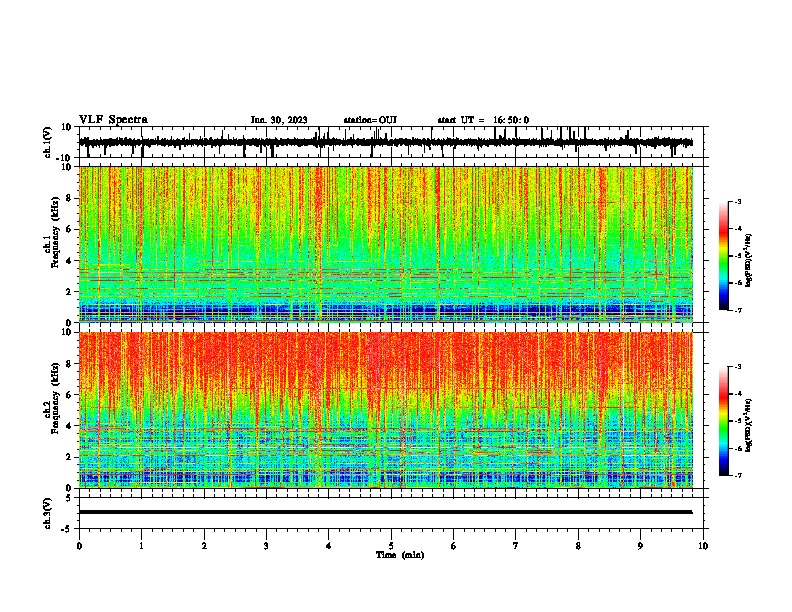Click the ch.1 spectrogram colorbar
792x612 pixels.
723,256
